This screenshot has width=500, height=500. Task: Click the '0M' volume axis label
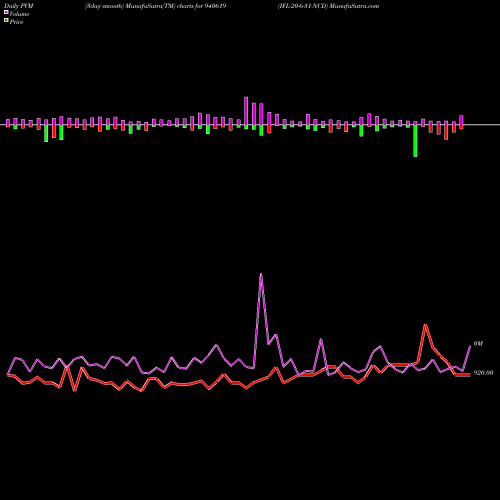click(478, 344)
